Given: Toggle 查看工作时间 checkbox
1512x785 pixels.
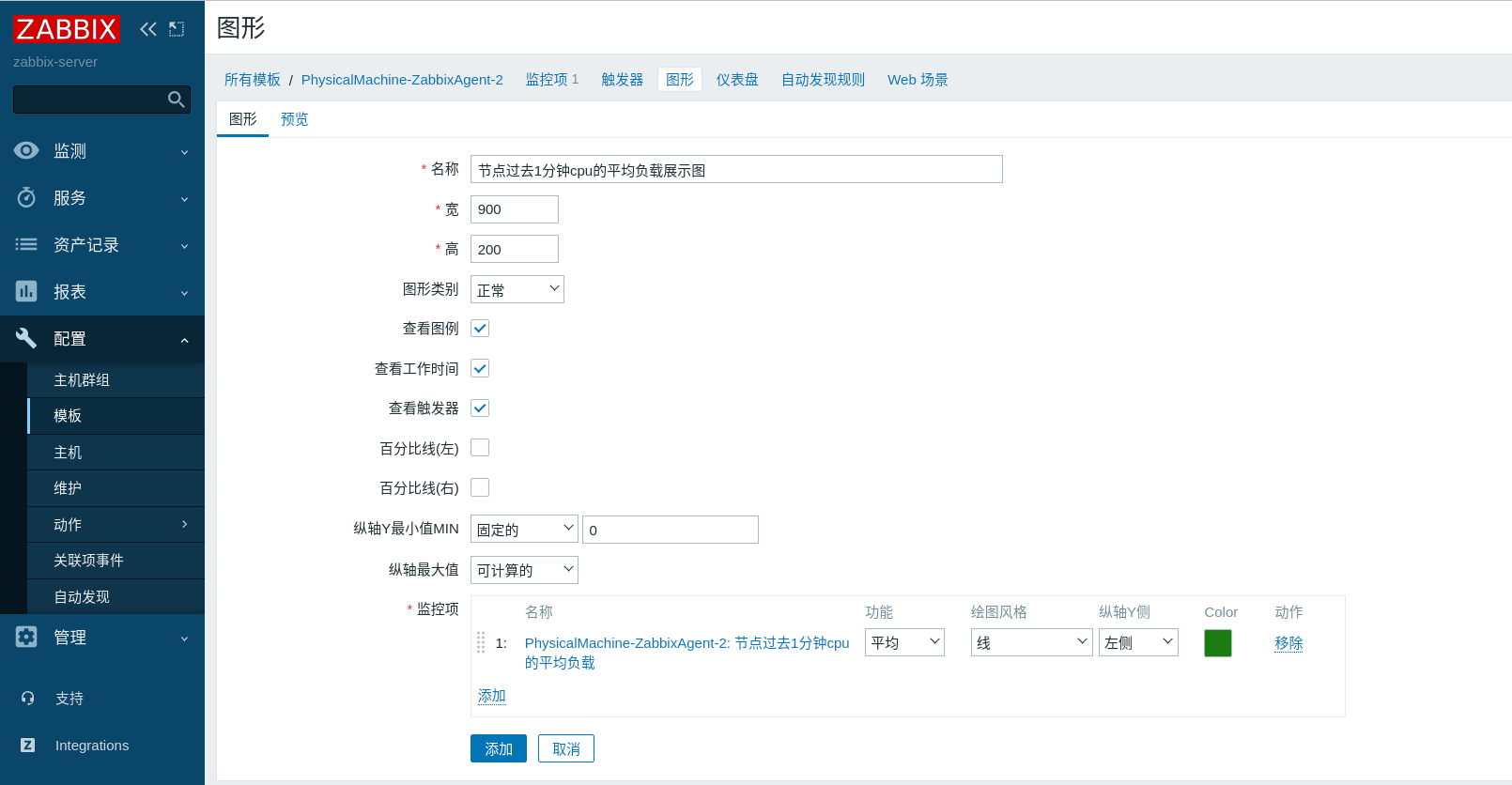Looking at the screenshot, I should point(480,368).
